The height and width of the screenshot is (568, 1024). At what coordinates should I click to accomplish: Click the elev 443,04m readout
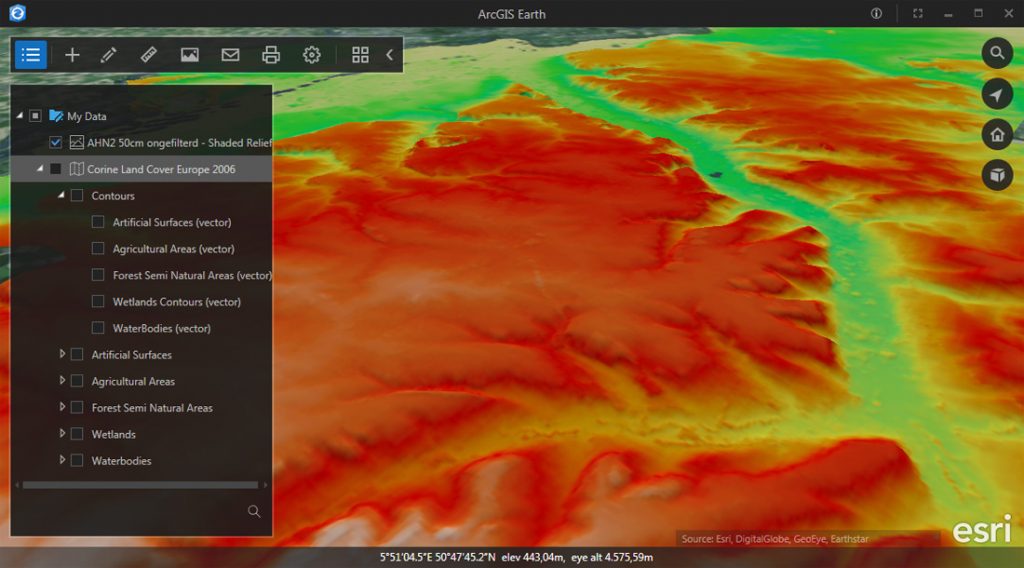532,557
